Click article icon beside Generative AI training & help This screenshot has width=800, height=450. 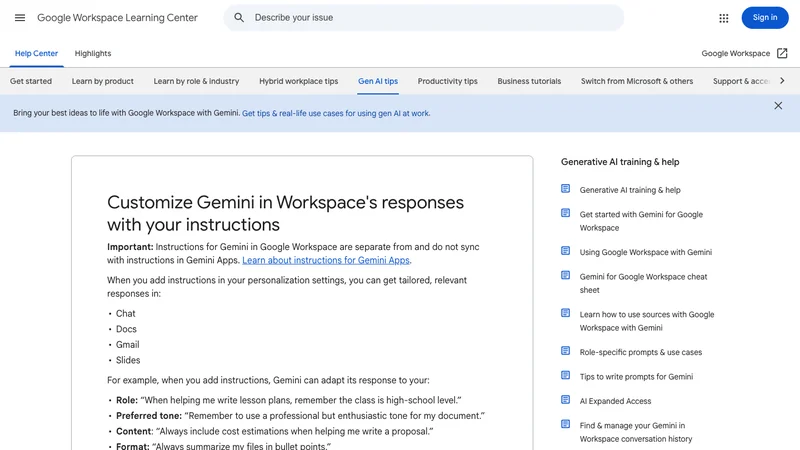[x=565, y=189]
